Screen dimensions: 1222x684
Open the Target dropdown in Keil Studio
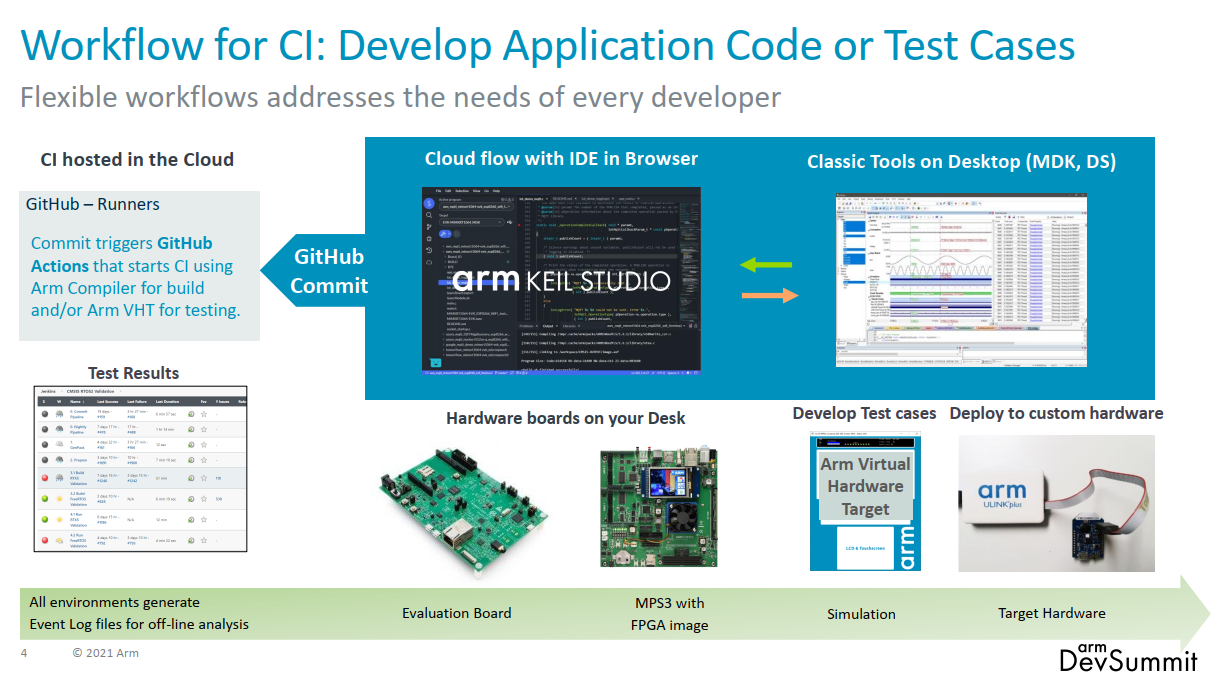pos(471,222)
